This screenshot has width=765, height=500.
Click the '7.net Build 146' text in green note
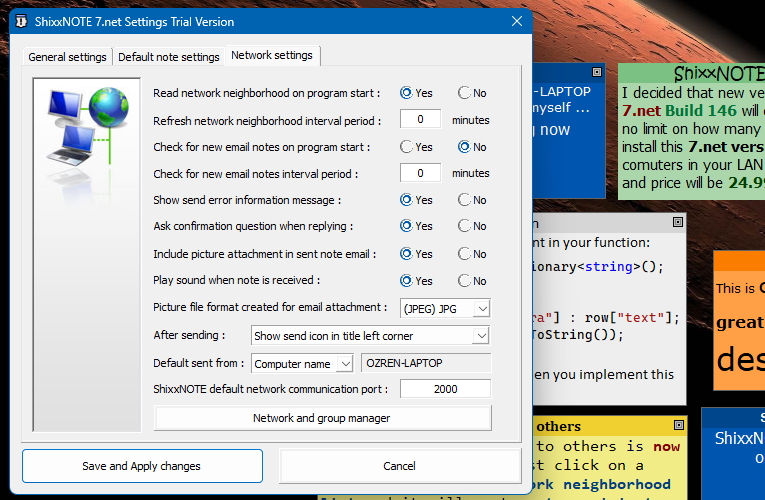point(679,111)
